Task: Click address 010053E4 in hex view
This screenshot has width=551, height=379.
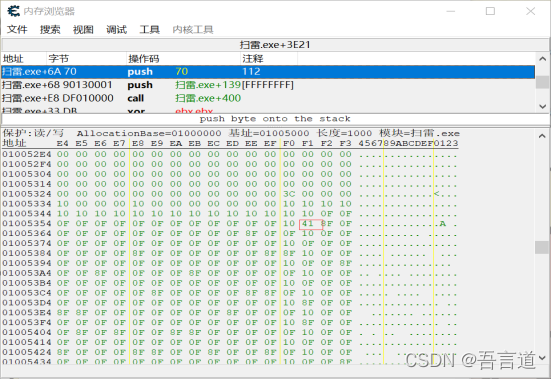Action: 27,313
